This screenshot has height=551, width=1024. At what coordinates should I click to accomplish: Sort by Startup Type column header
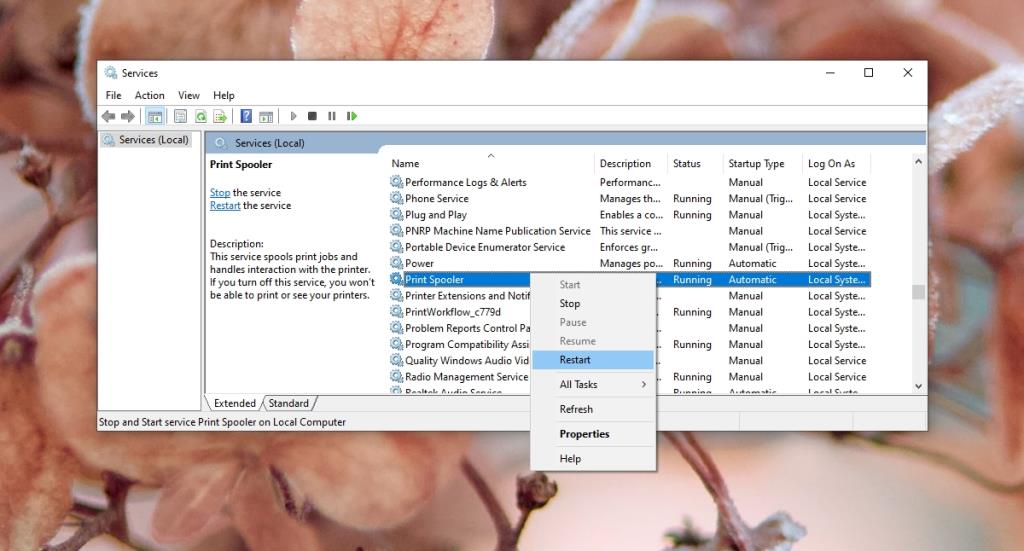click(756, 164)
